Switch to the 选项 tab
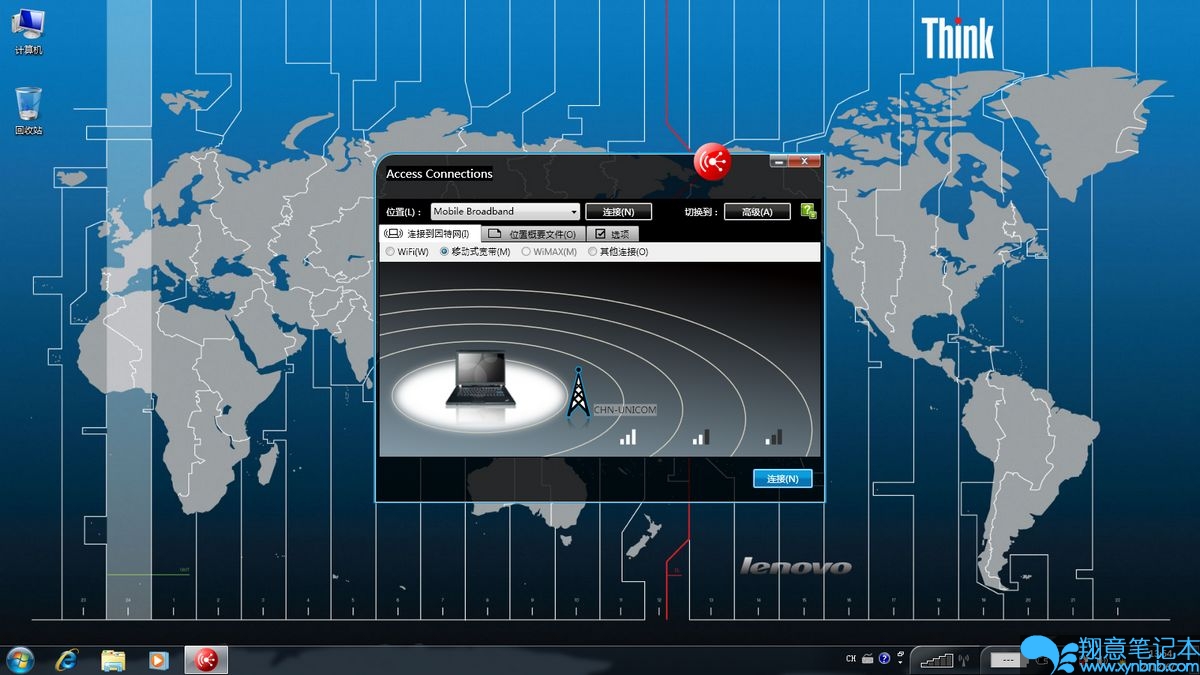 click(612, 233)
